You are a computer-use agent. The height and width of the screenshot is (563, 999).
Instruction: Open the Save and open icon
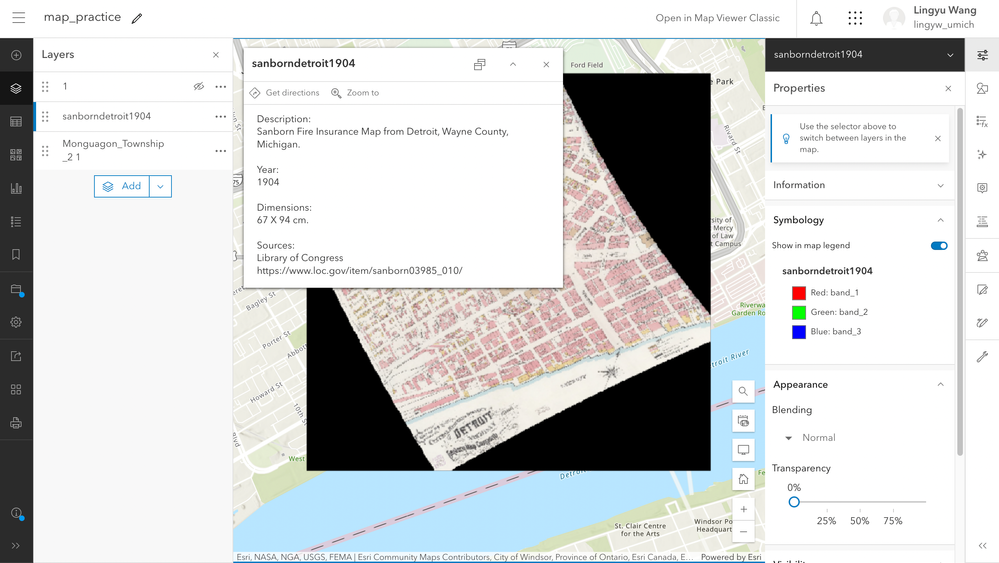[x=17, y=290]
